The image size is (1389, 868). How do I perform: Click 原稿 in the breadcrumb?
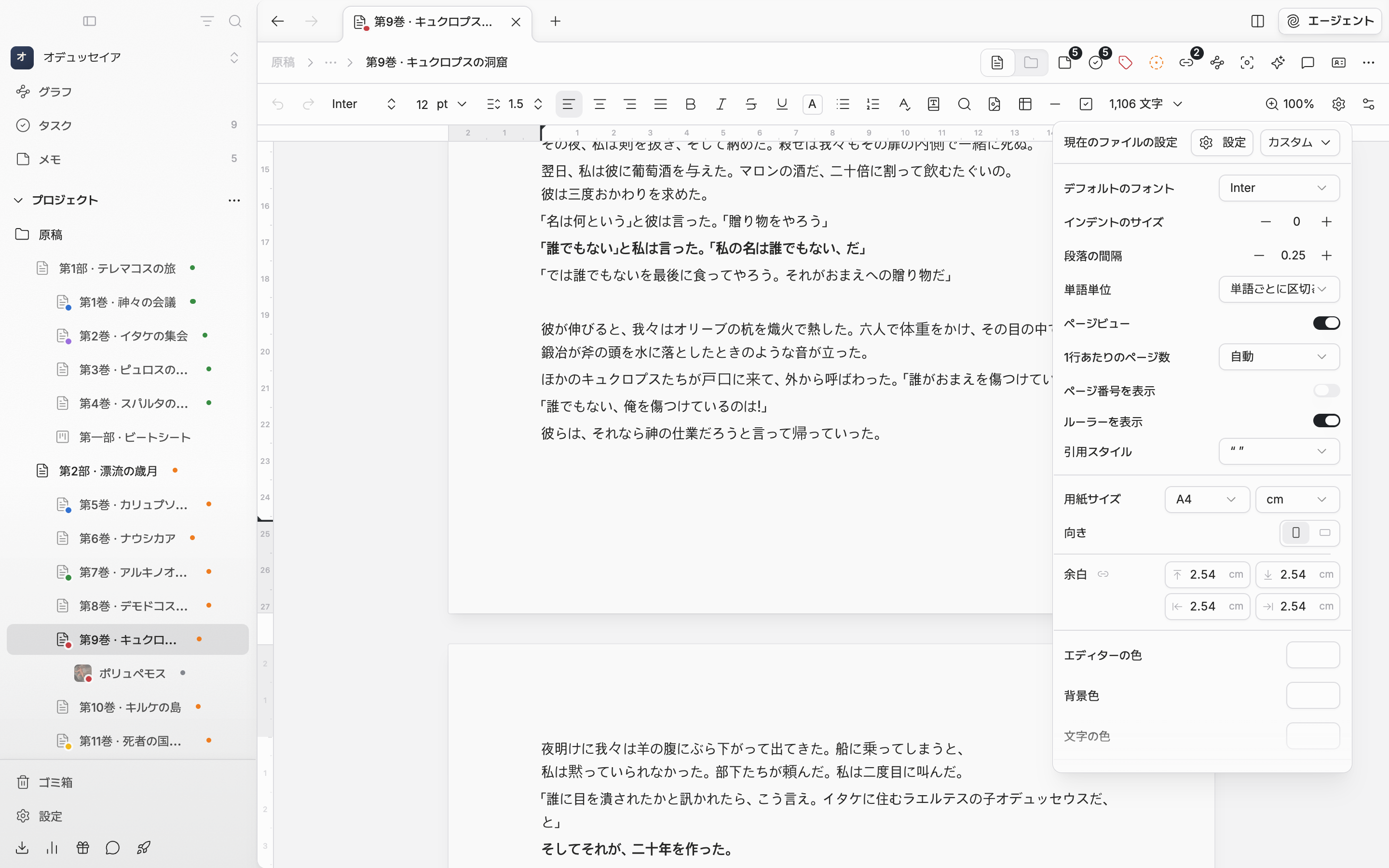(x=283, y=63)
